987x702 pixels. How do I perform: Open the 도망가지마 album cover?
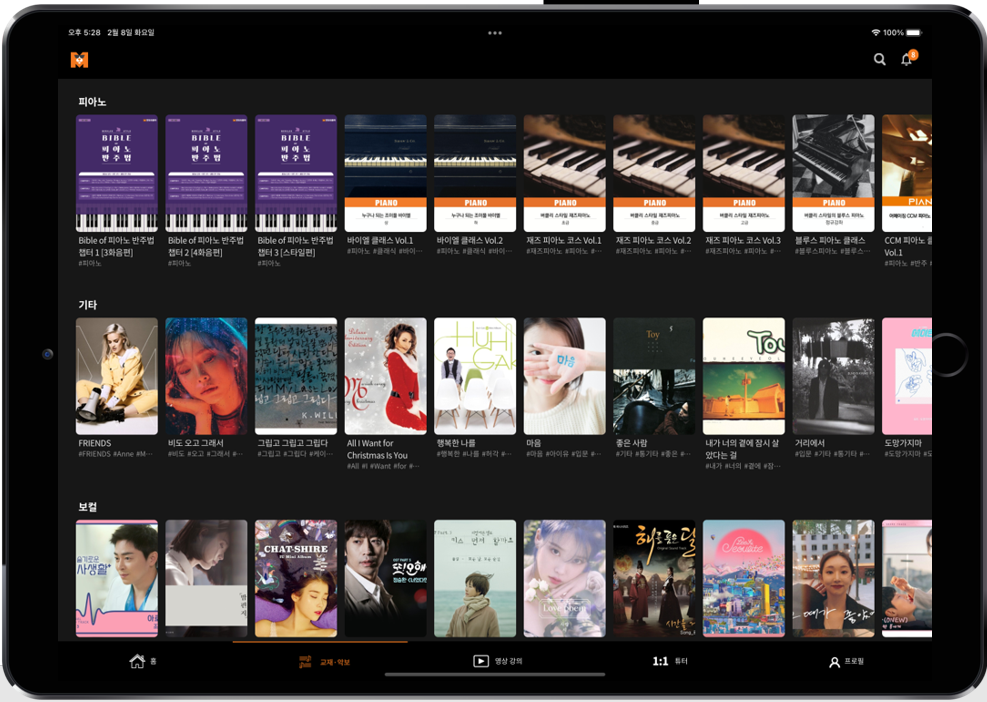pyautogui.click(x=907, y=376)
